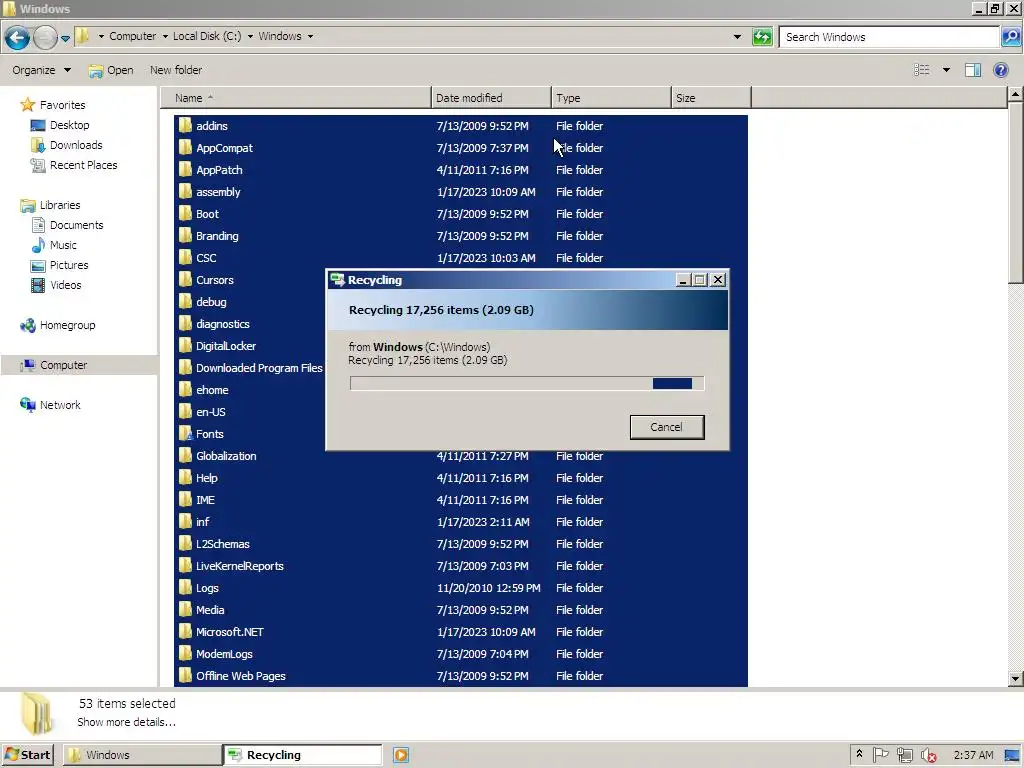Cancel the recycling operation
The width and height of the screenshot is (1024, 768).
click(667, 427)
